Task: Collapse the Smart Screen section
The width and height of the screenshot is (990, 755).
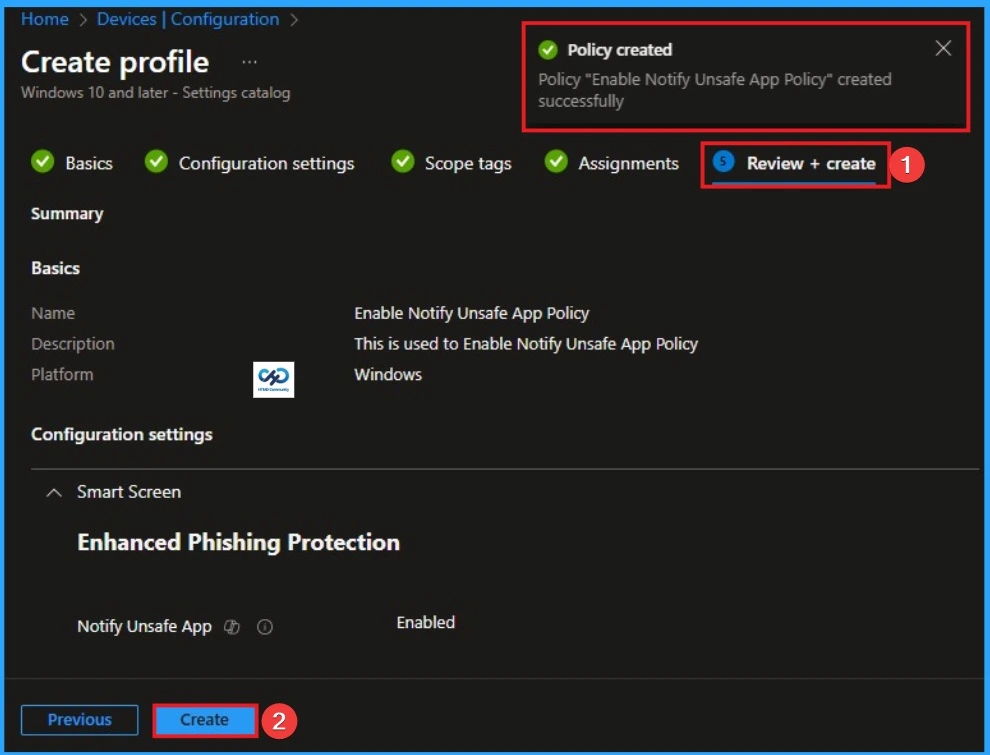Action: [x=53, y=491]
